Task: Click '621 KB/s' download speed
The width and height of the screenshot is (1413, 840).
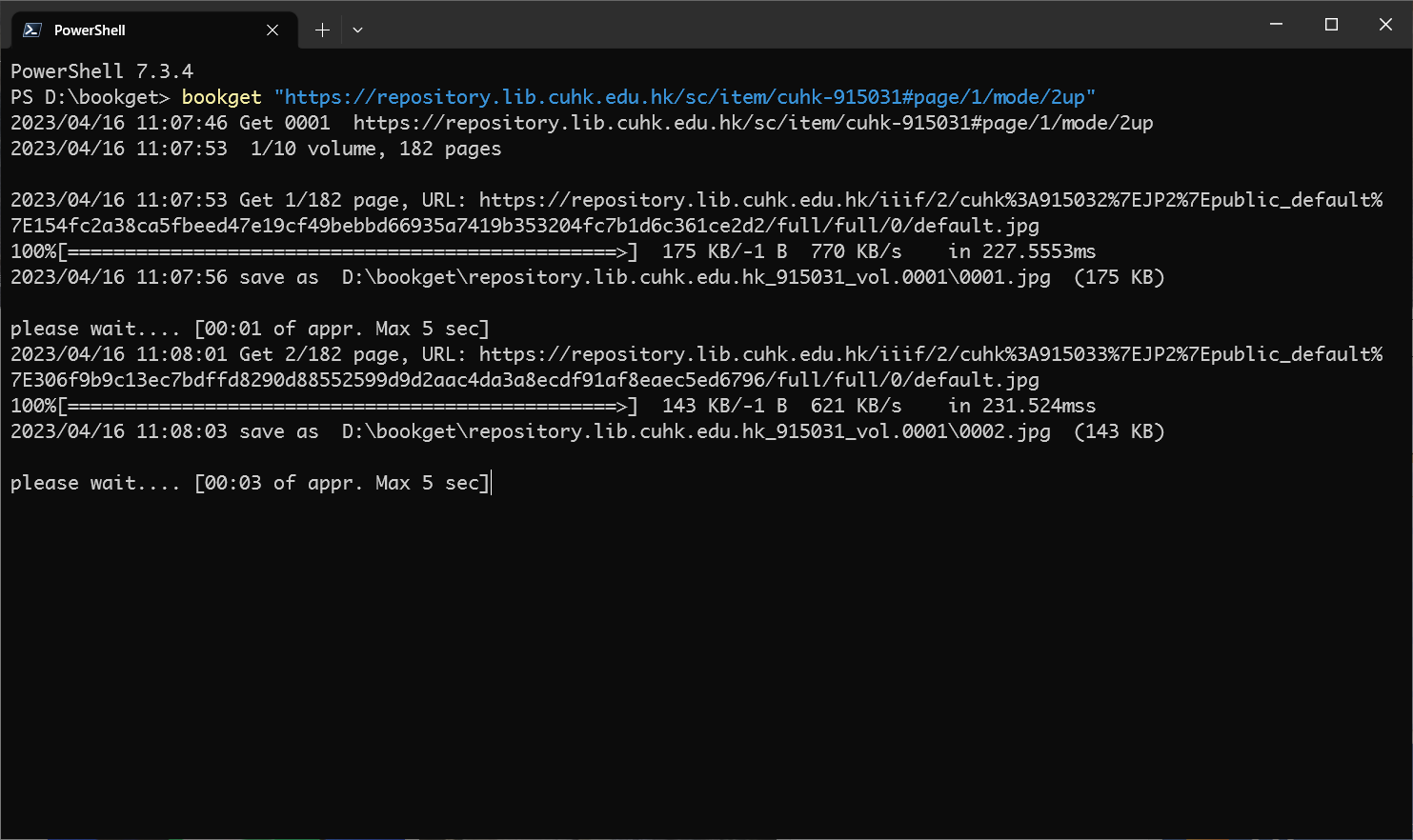Action: (856, 406)
